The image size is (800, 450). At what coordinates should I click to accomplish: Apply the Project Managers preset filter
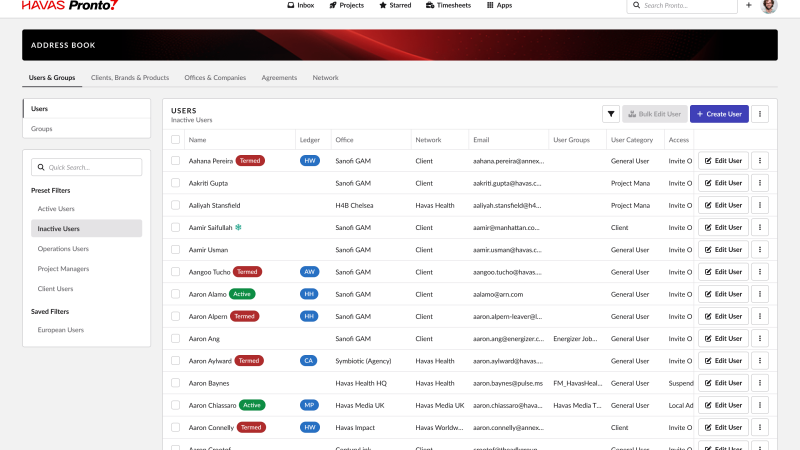tap(86, 268)
